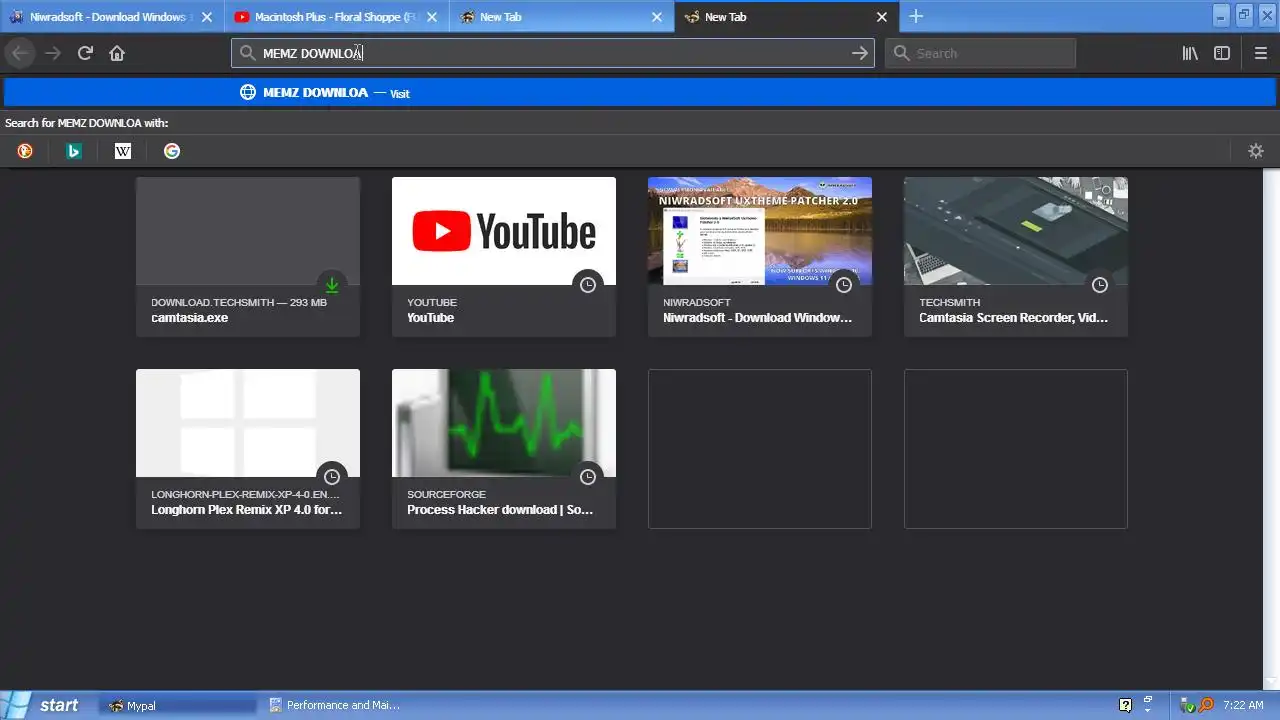Open a new tab with plus button
Viewport: 1280px width, 720px height.
point(916,16)
